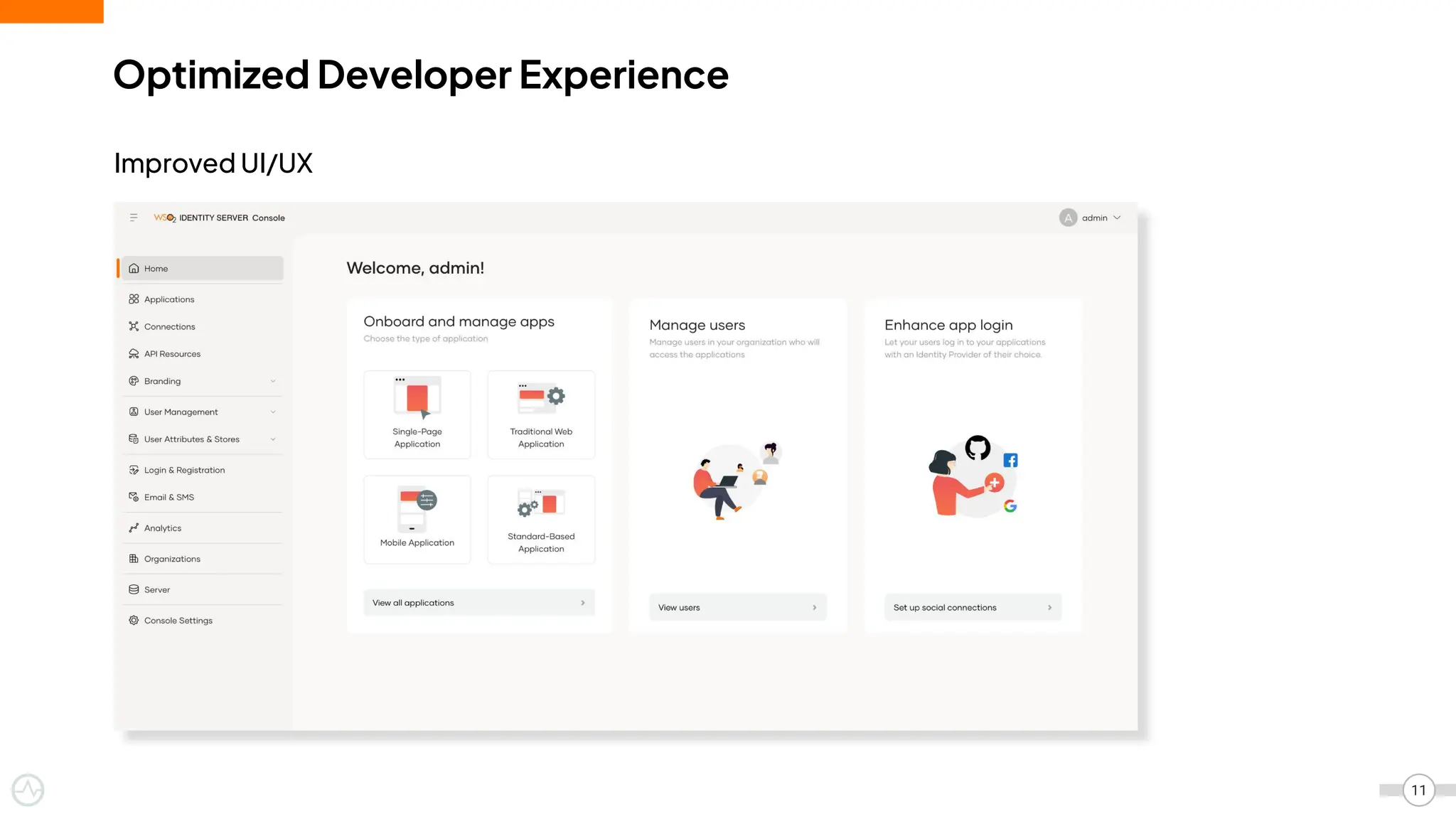Screen dimensions: 1456x819
Task: Click the Onboard and manage apps heading
Action: point(459,321)
